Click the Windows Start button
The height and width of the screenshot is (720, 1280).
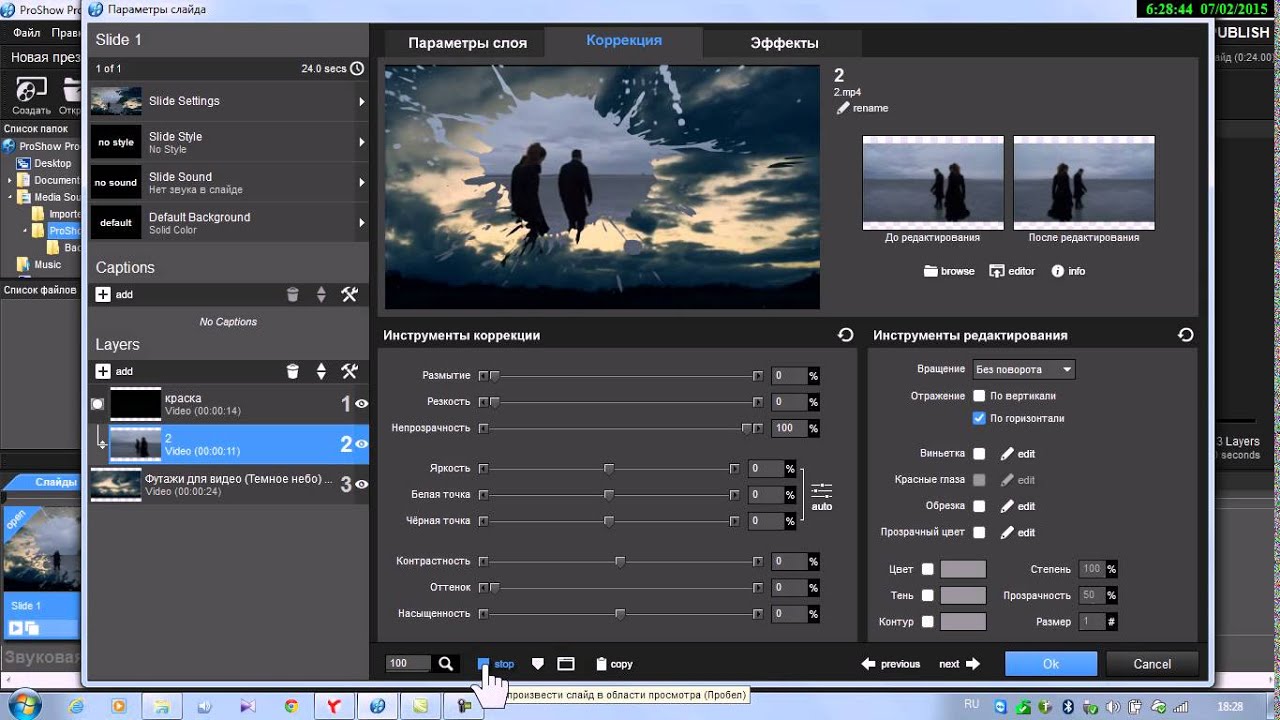[22, 706]
